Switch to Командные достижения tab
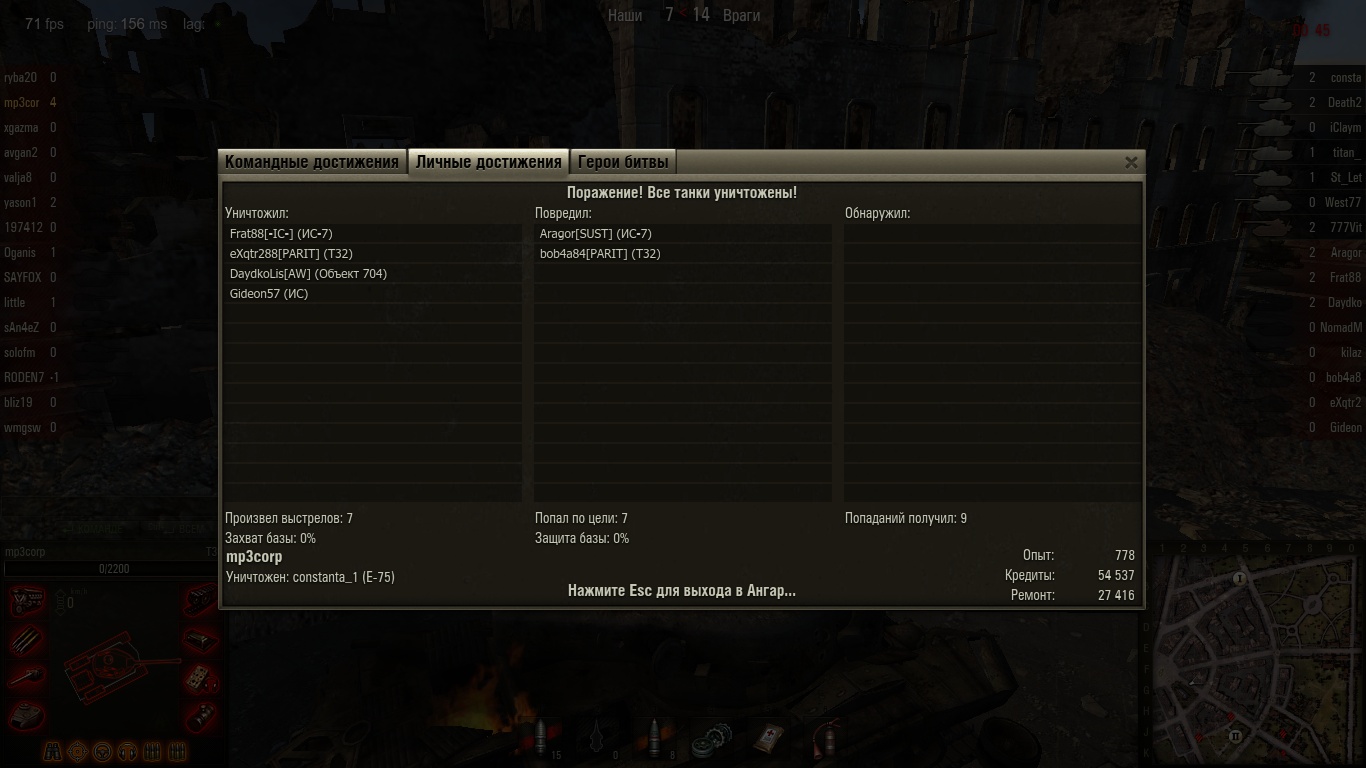1366x768 pixels. (312, 162)
